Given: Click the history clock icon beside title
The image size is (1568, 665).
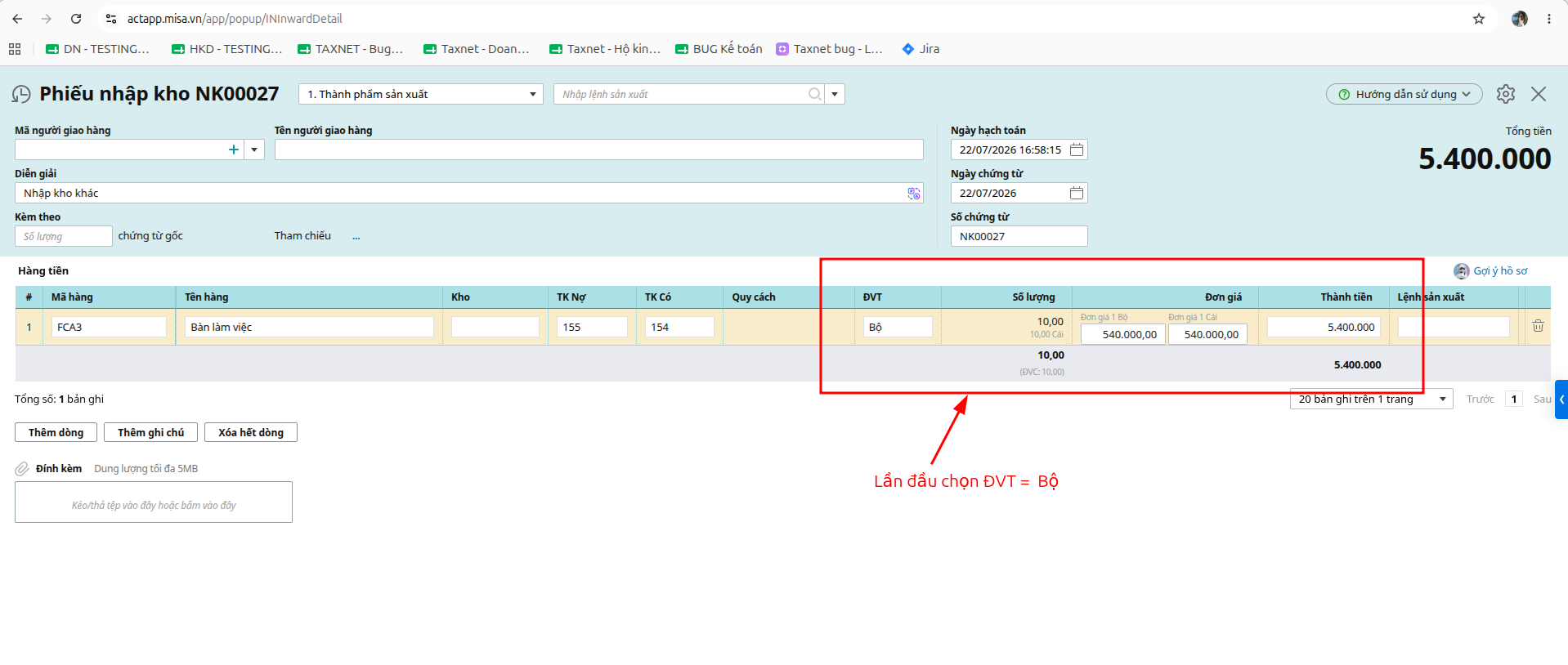Looking at the screenshot, I should point(21,95).
